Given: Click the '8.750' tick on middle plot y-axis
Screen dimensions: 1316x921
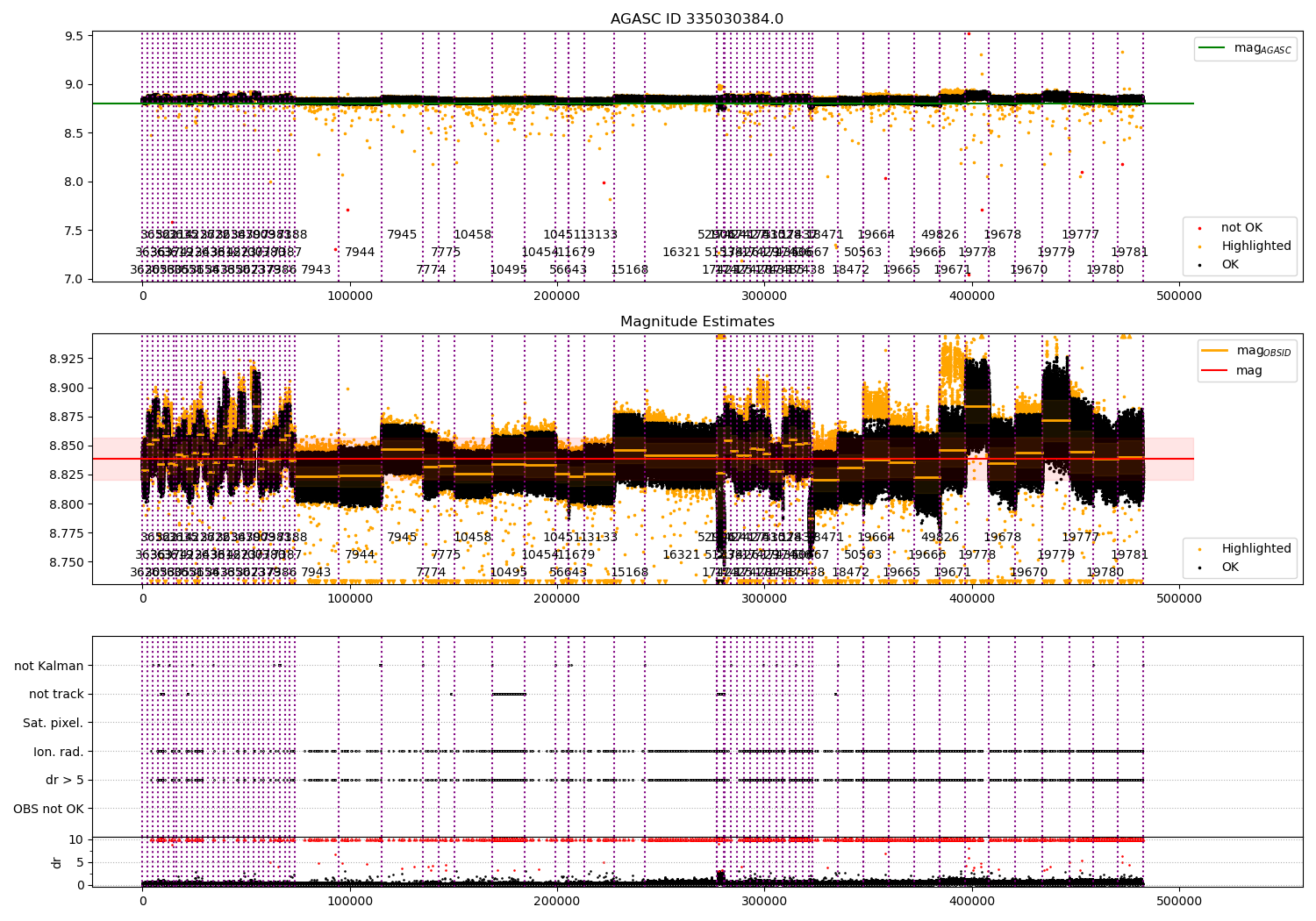Looking at the screenshot, I should [68, 563].
